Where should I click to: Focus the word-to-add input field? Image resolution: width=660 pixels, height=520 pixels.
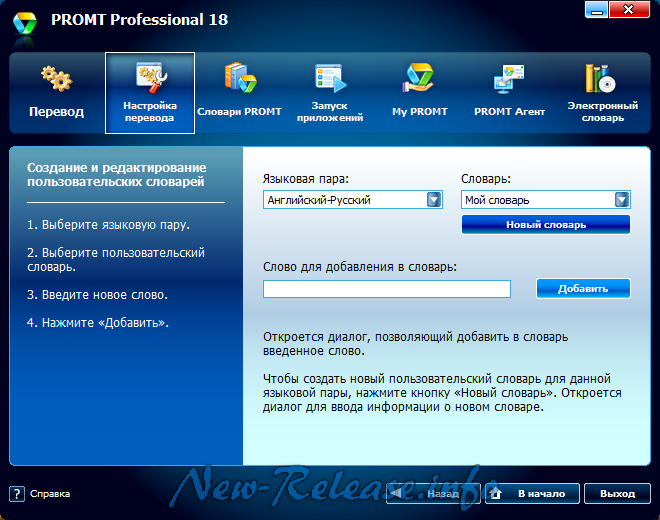tap(387, 289)
